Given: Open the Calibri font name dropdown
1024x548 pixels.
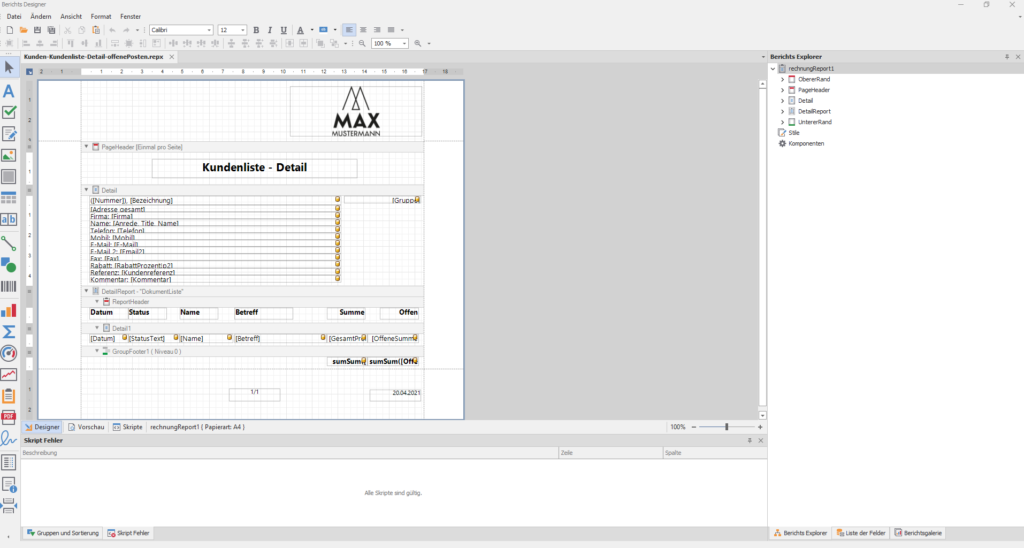Looking at the screenshot, I should pos(209,30).
